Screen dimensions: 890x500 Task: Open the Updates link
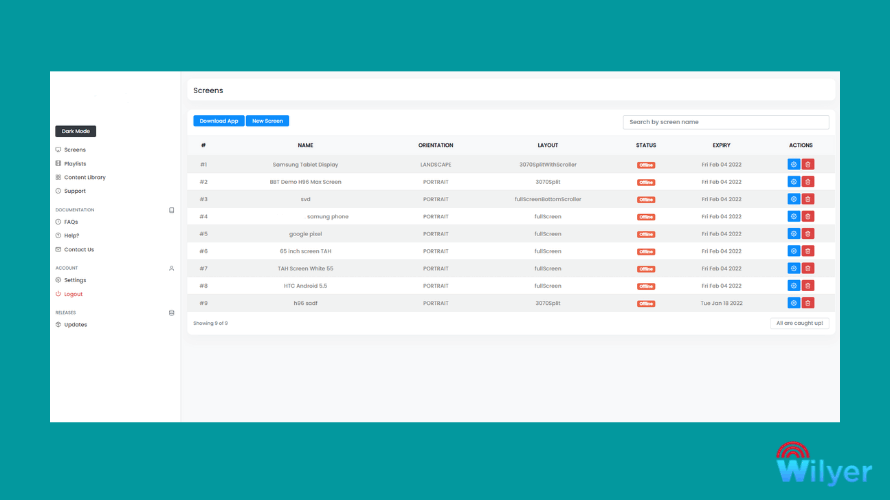pyautogui.click(x=75, y=325)
